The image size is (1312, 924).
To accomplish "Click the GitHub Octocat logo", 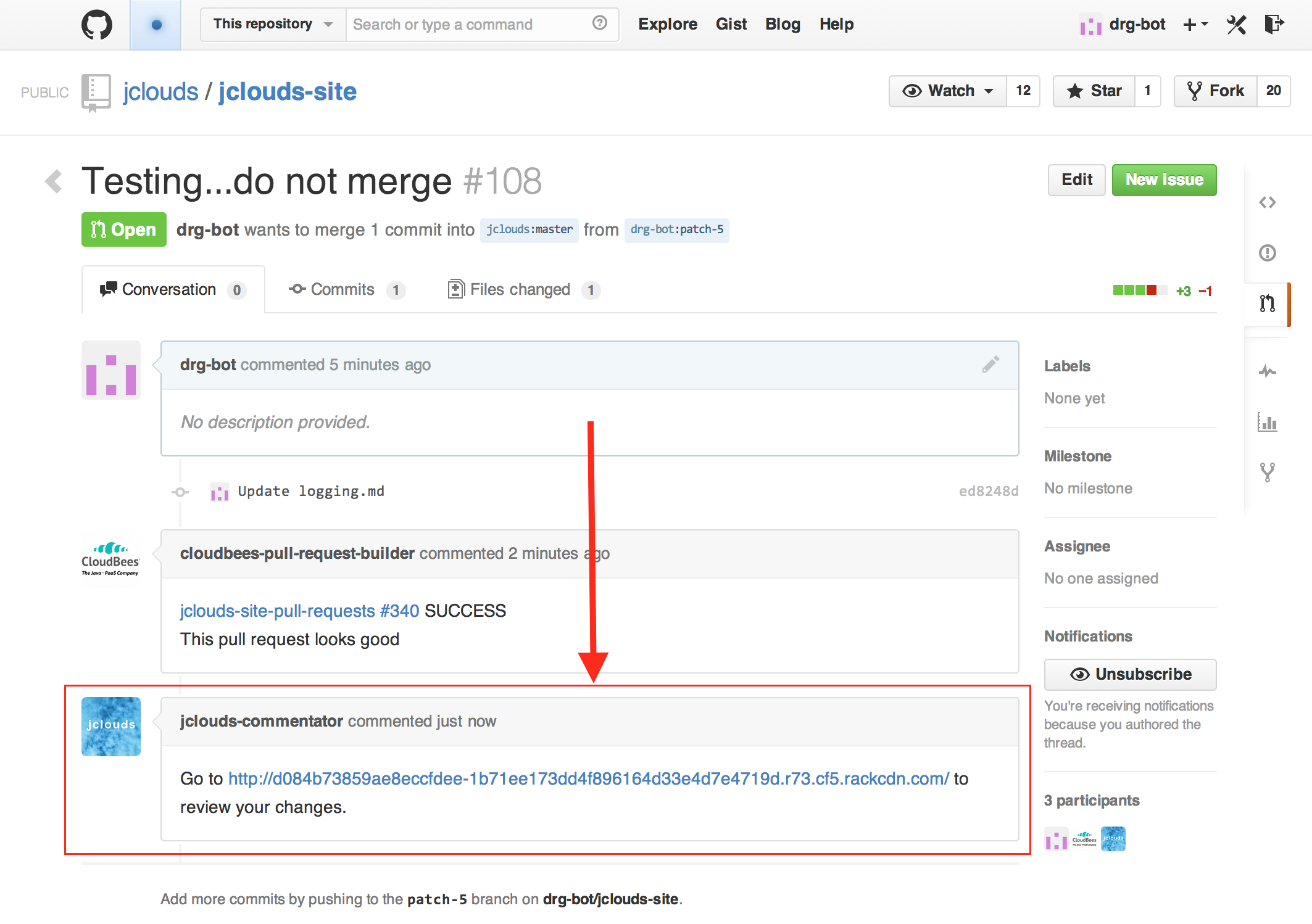I will click(97, 25).
